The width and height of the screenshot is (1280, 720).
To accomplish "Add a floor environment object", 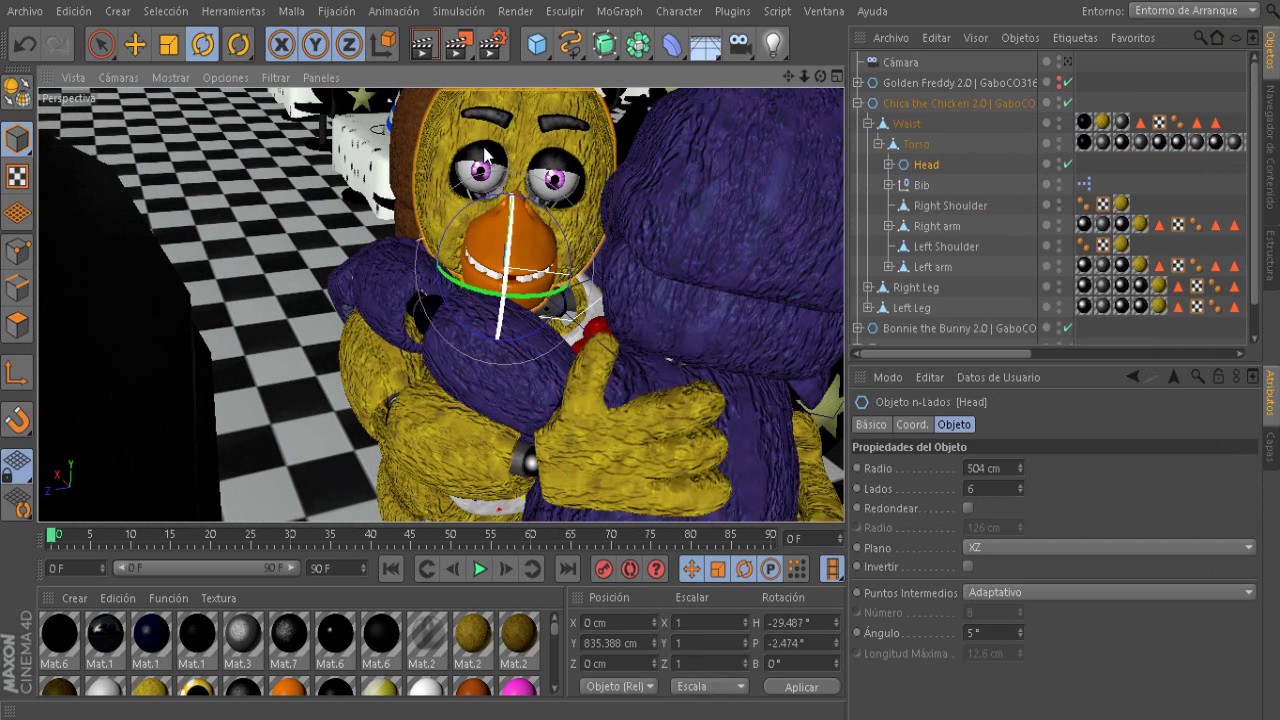I will 706,44.
